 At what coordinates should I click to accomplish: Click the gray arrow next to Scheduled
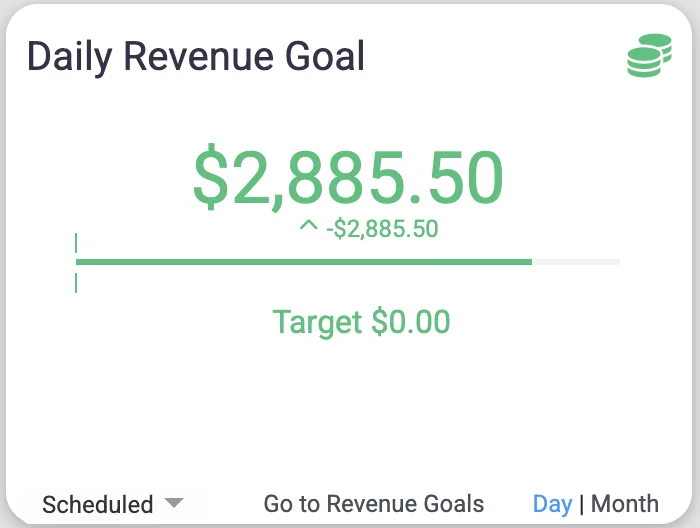173,503
